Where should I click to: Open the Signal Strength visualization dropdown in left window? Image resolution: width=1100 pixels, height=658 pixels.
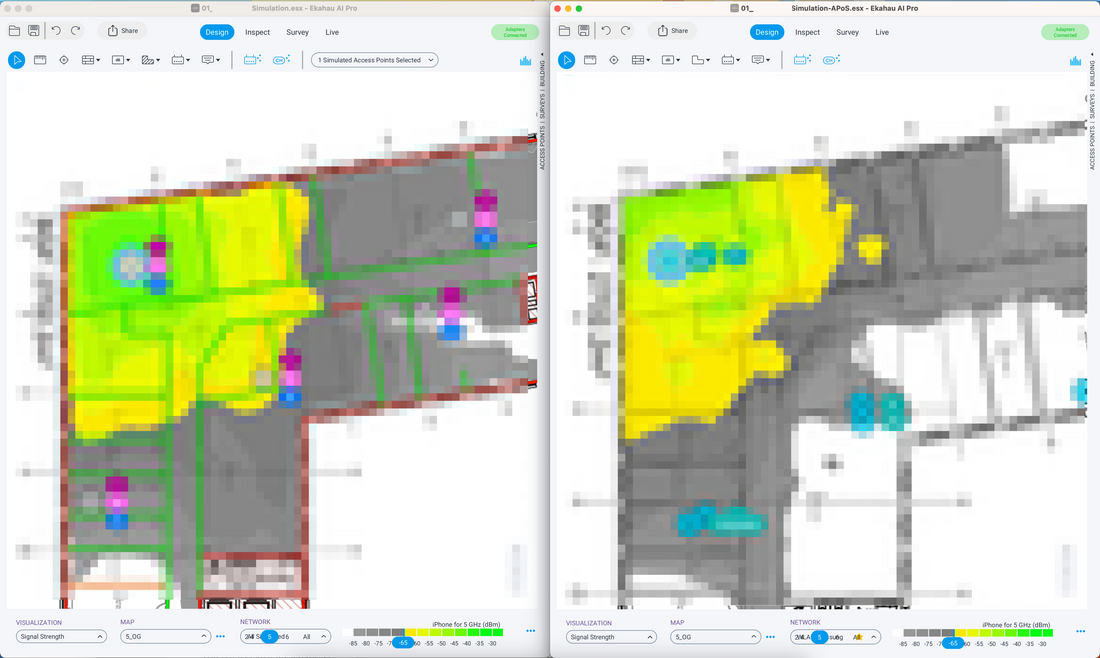pos(61,637)
